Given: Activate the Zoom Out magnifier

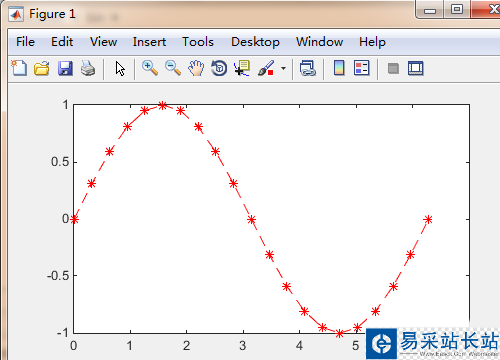Looking at the screenshot, I should point(173,68).
